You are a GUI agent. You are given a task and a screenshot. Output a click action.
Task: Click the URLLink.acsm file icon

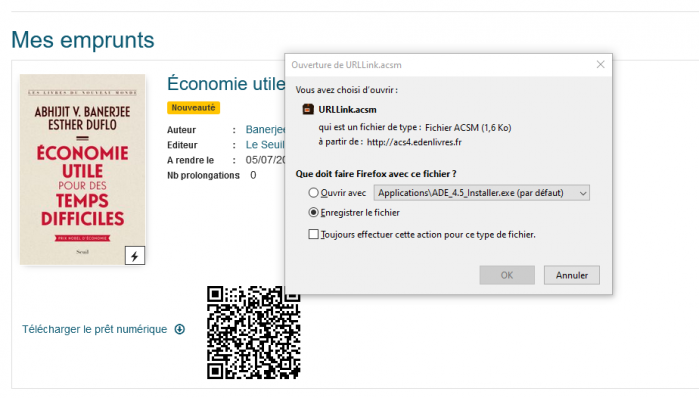pyautogui.click(x=308, y=109)
